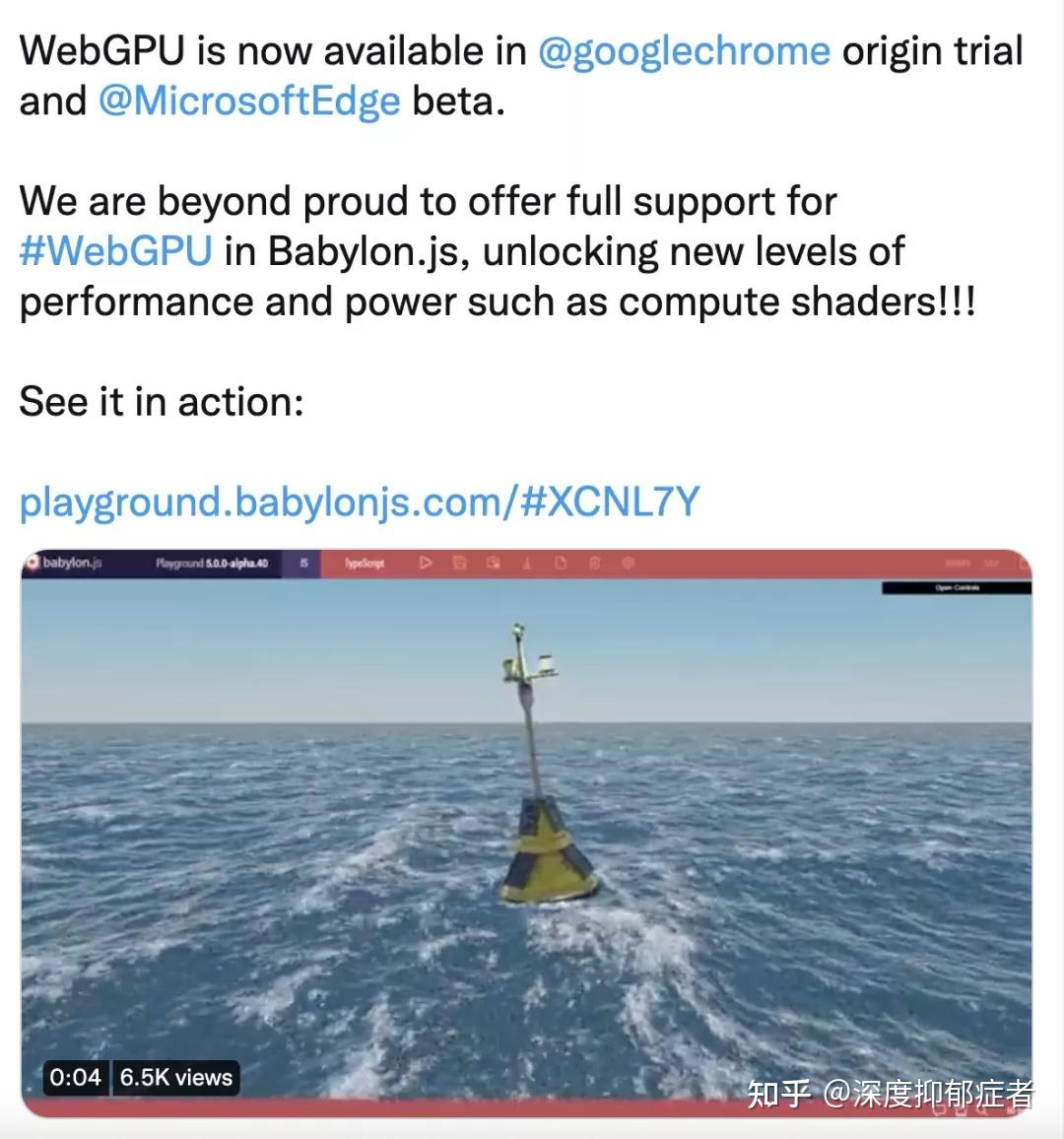Click the Play run icon in playground toolbar
Image resolution: width=1064 pixels, height=1139 pixels.
tap(427, 563)
